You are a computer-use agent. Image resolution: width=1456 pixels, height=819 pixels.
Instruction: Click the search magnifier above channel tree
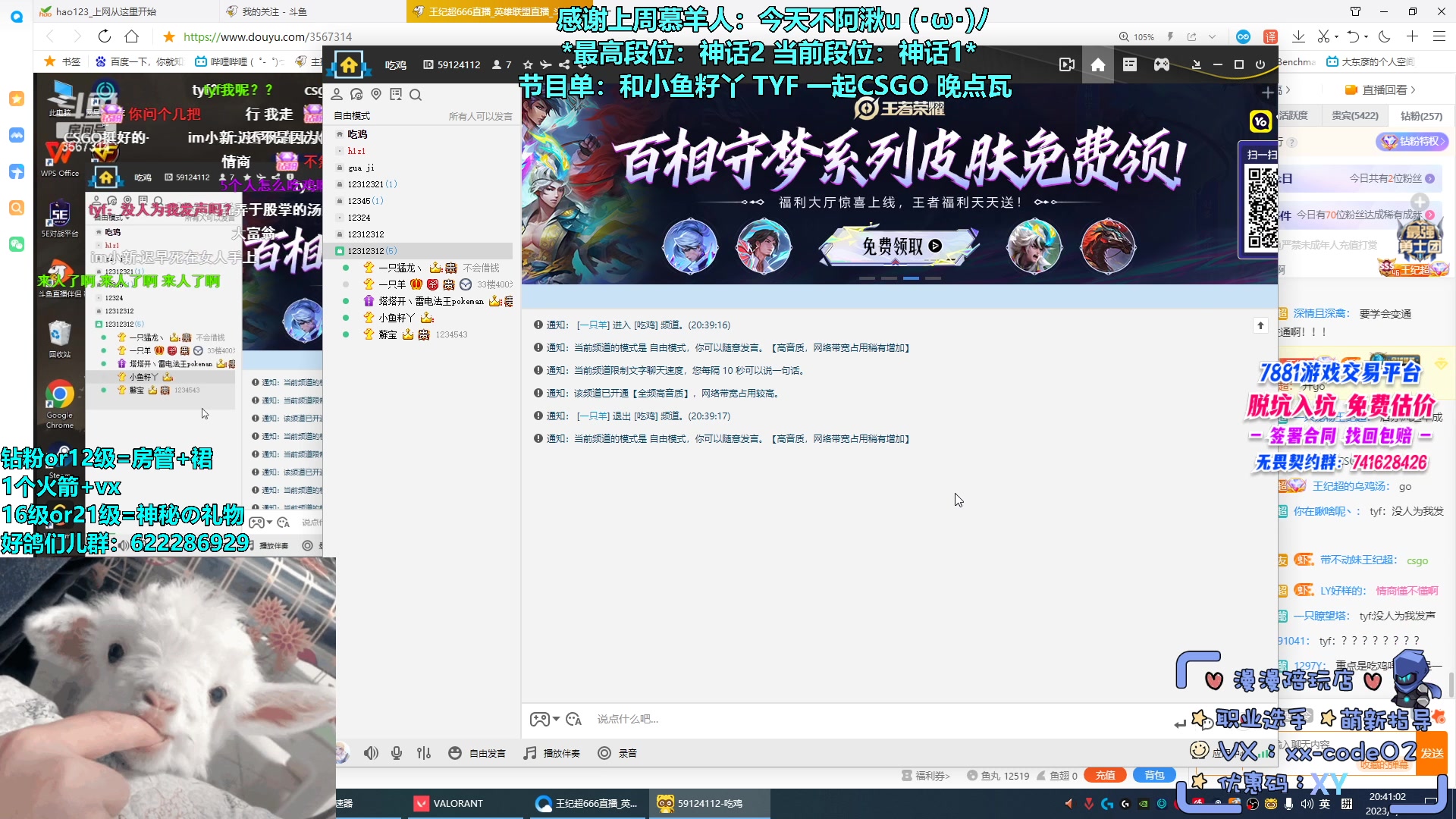(416, 94)
